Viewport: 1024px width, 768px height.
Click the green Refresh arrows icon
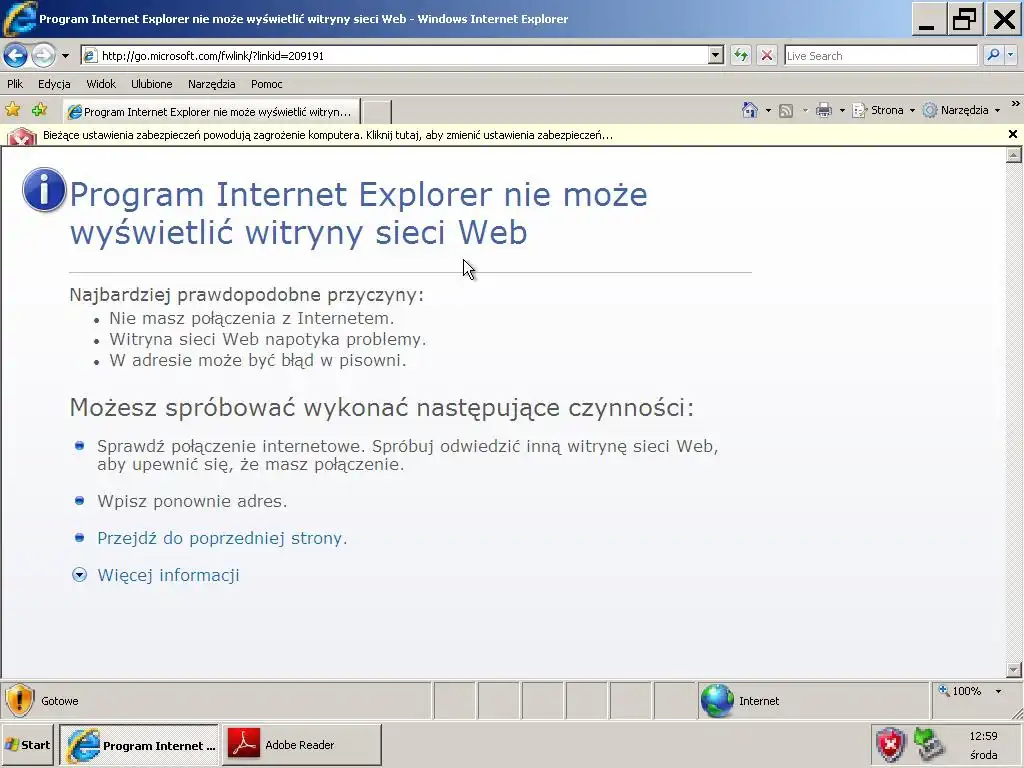(x=741, y=56)
